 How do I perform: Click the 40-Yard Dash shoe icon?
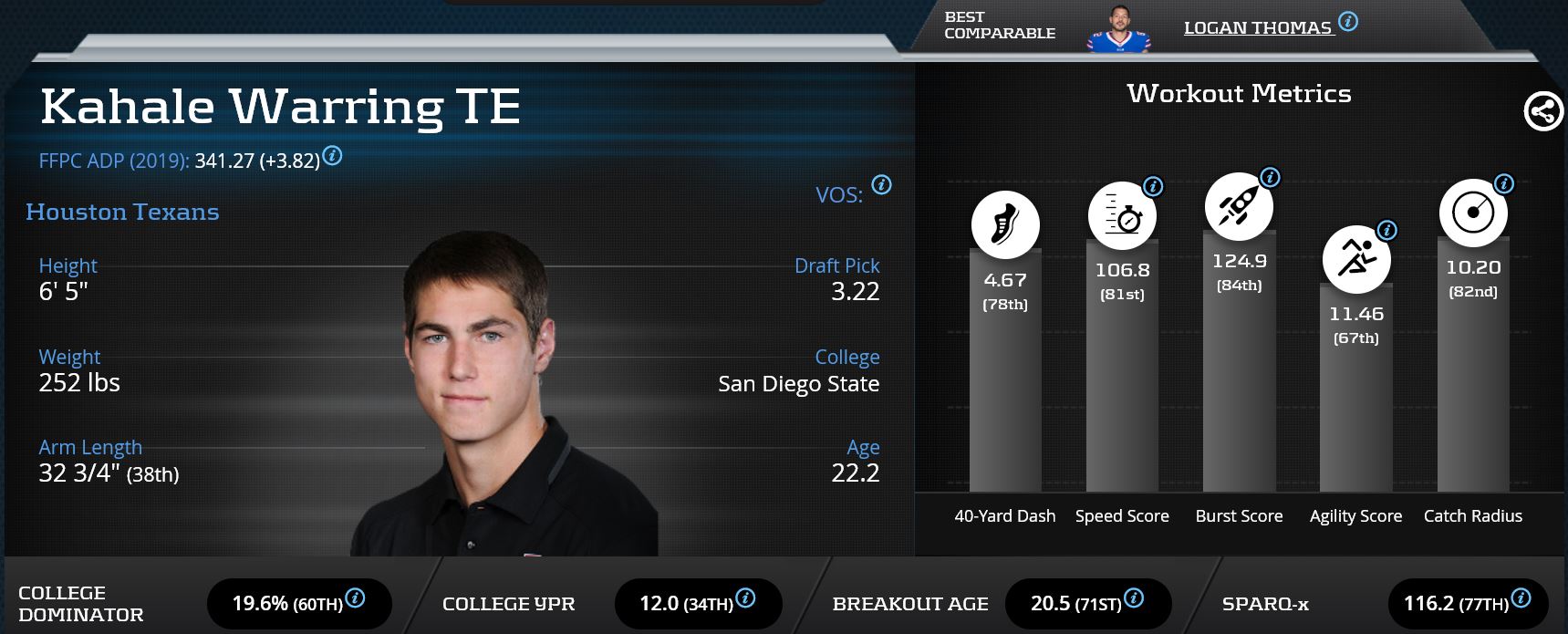[1004, 224]
